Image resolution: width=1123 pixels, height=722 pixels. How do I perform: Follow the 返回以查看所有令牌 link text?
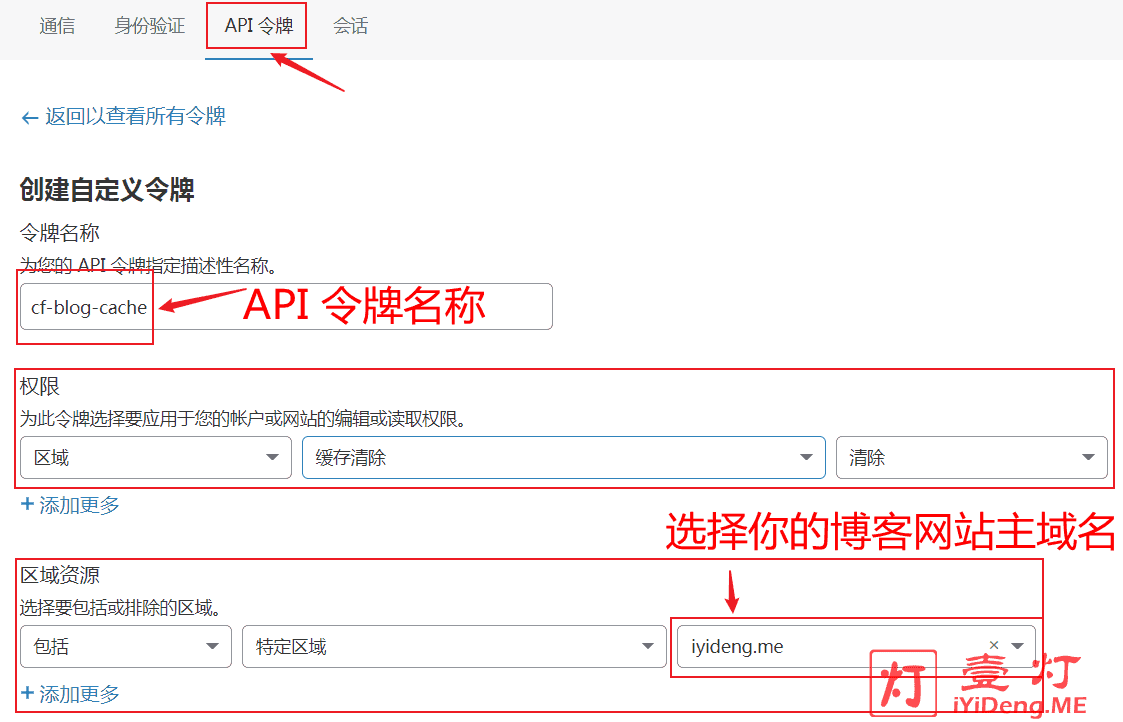[135, 117]
